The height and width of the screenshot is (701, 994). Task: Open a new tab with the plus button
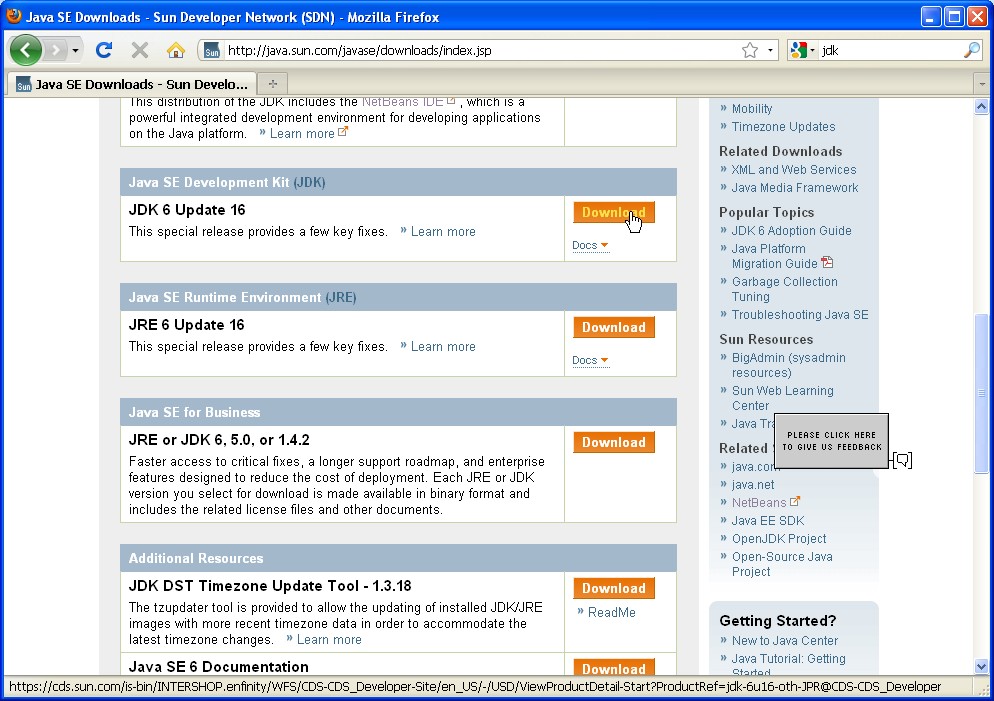click(272, 83)
